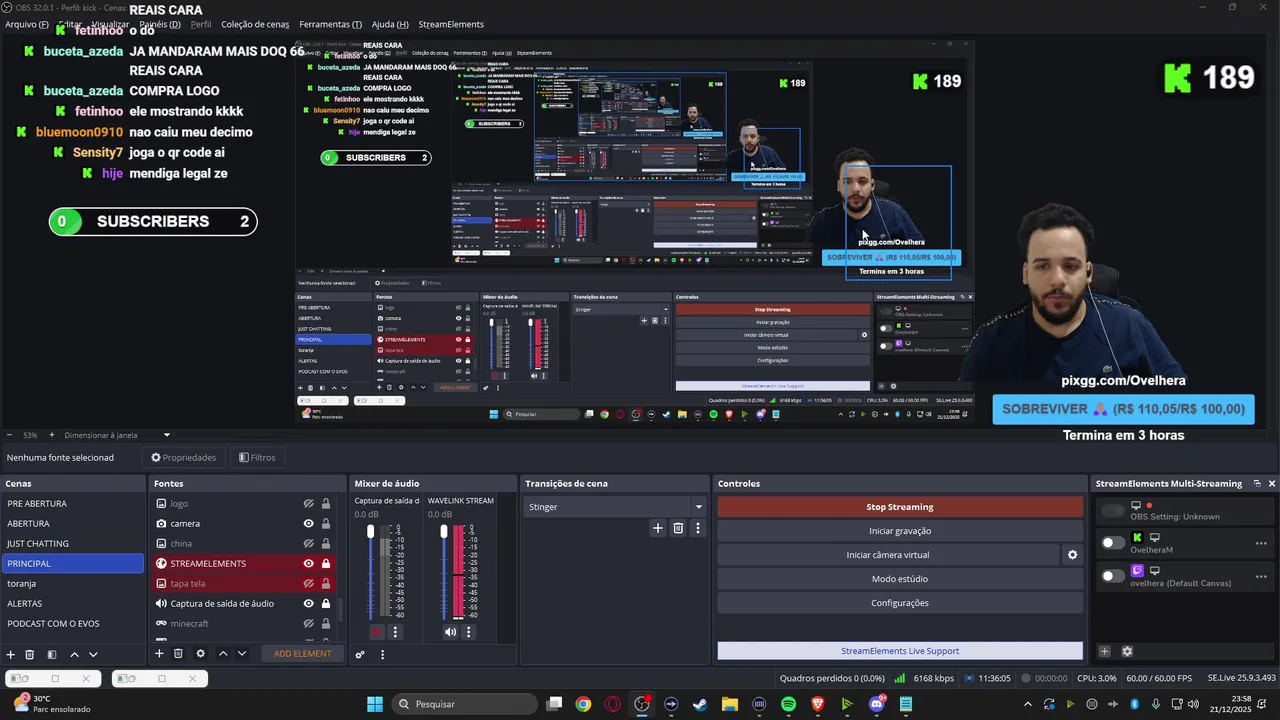Remove the Stinger transition with trash icon

(x=678, y=528)
